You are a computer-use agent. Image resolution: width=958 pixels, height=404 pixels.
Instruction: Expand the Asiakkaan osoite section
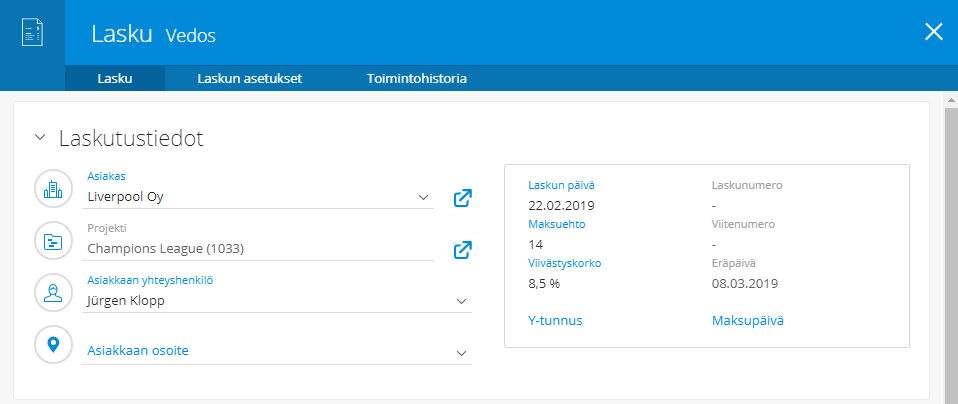[461, 352]
